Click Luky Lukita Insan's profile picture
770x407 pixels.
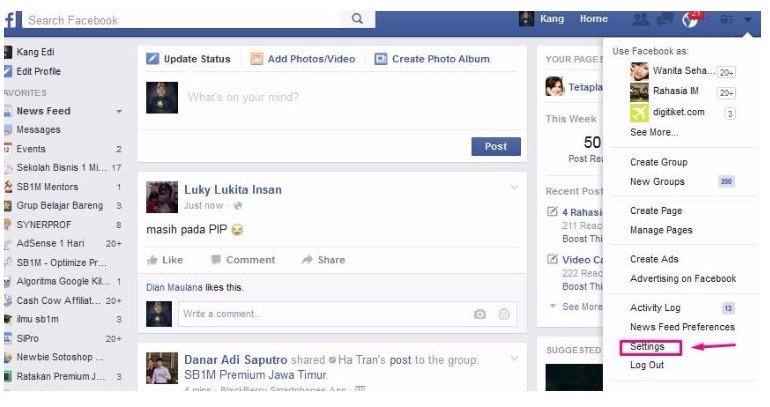pyautogui.click(x=162, y=197)
